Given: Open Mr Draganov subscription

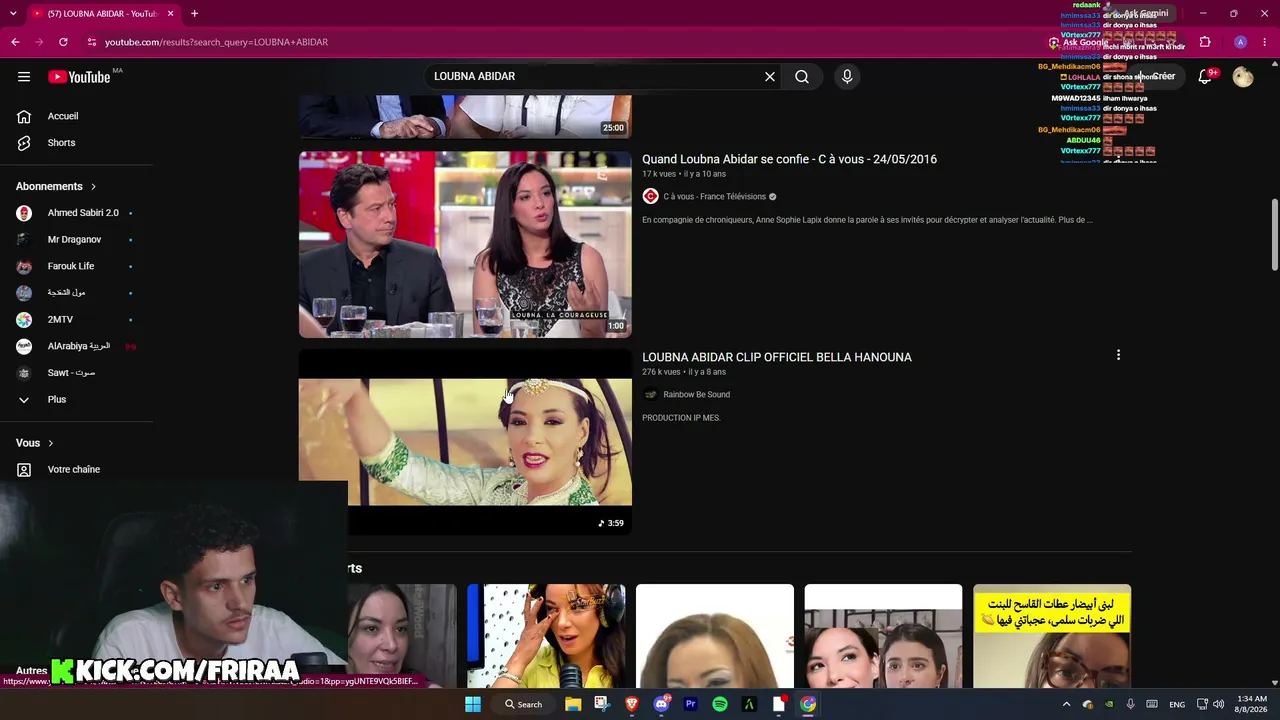Looking at the screenshot, I should [76, 240].
